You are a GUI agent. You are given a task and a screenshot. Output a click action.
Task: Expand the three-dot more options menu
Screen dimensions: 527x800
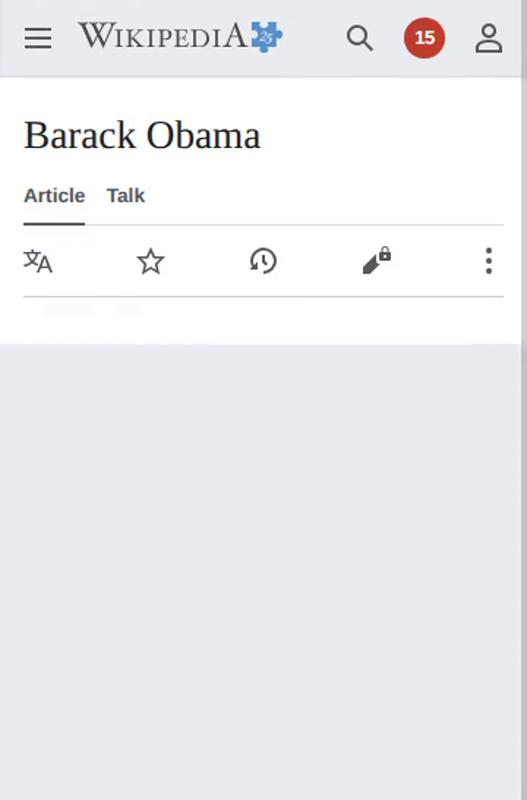point(489,261)
